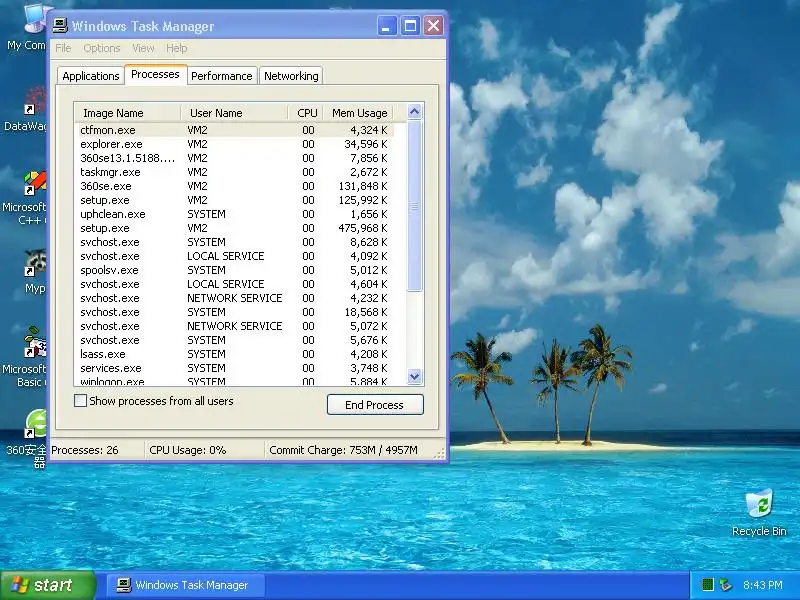Sort processes by Image Name column
Viewport: 800px width, 600px height.
point(128,113)
